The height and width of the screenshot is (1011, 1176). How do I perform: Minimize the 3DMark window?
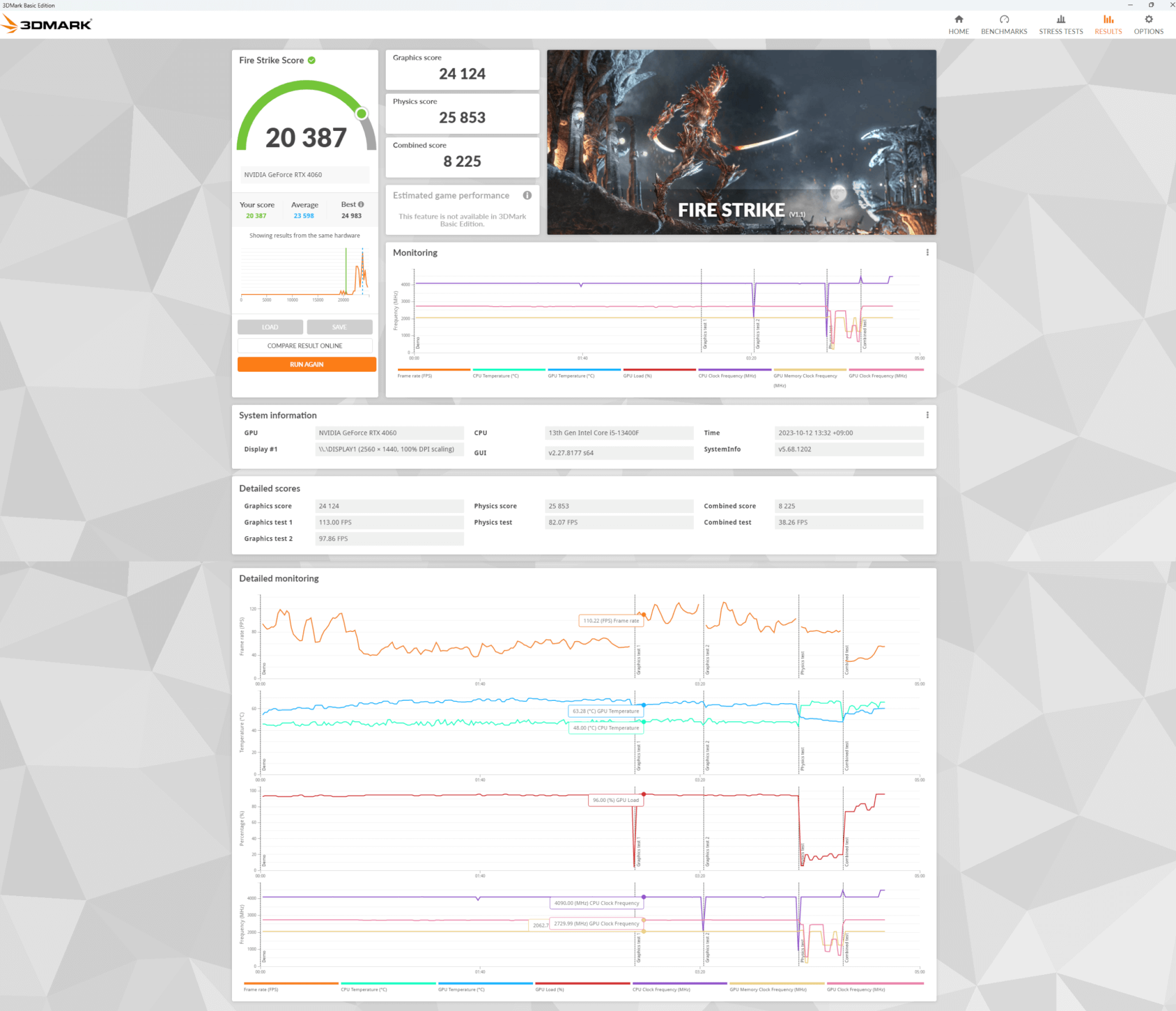1130,5
